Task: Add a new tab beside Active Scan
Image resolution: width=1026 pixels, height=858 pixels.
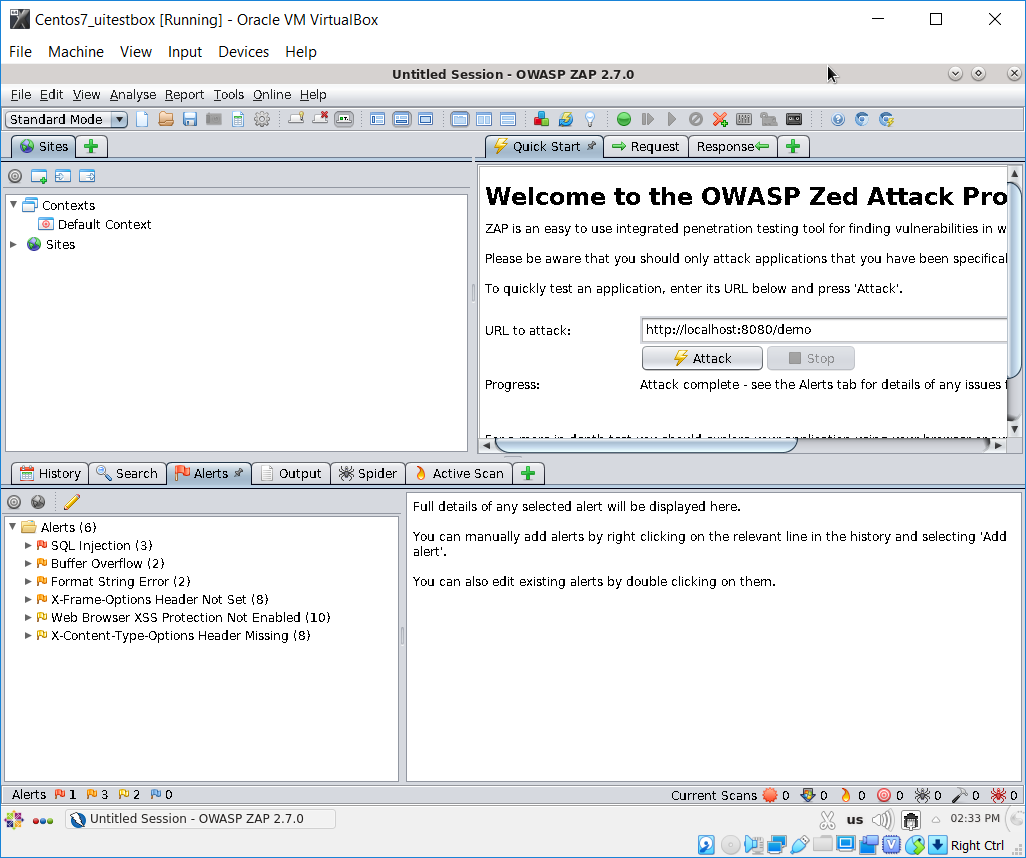Action: click(x=529, y=473)
